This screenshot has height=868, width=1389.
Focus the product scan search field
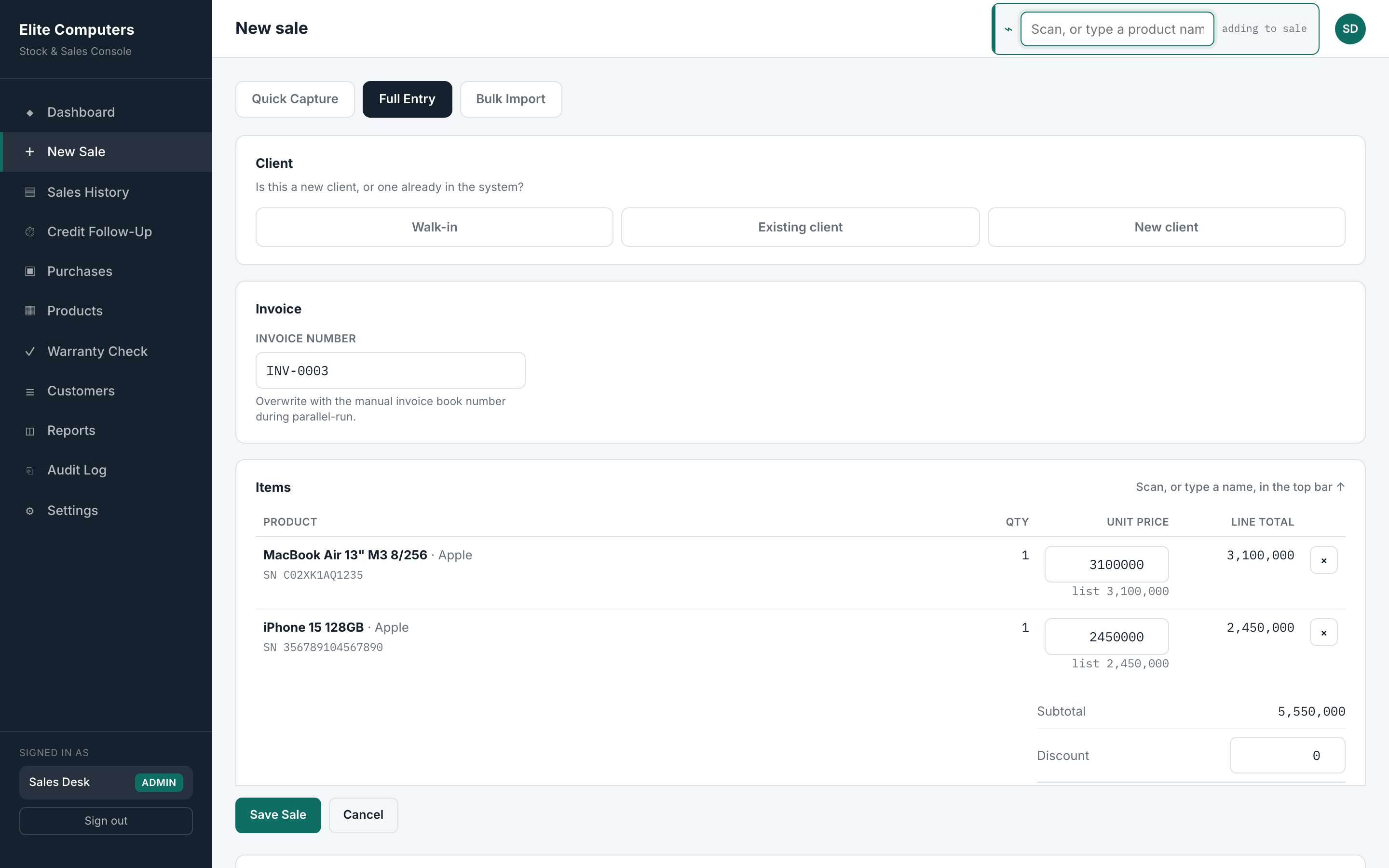click(x=1117, y=29)
